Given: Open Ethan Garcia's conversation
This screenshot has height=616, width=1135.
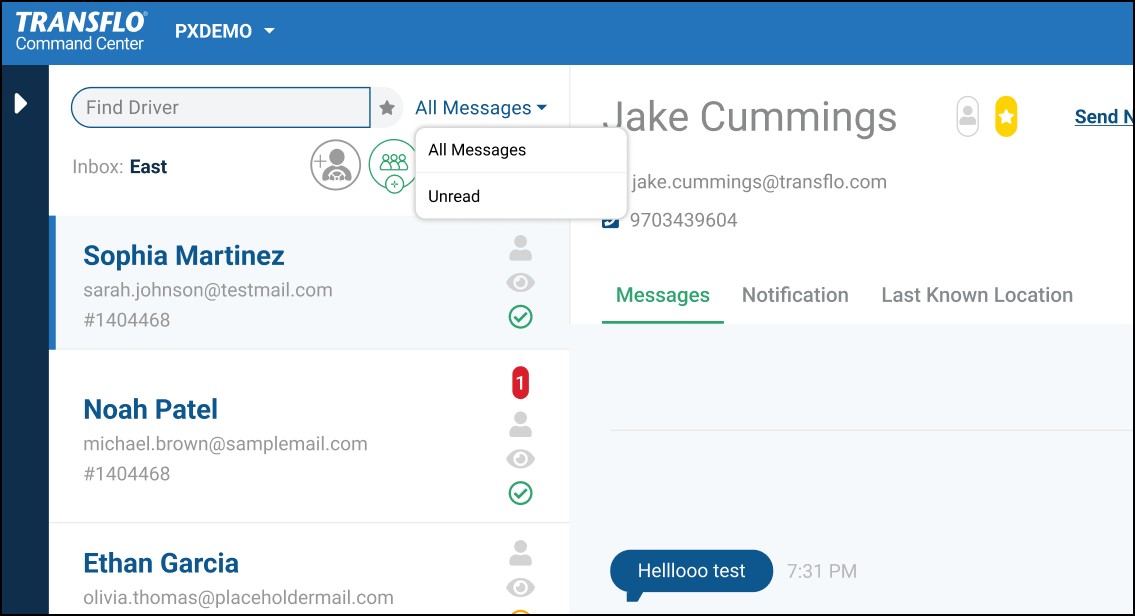Looking at the screenshot, I should pyautogui.click(x=161, y=563).
